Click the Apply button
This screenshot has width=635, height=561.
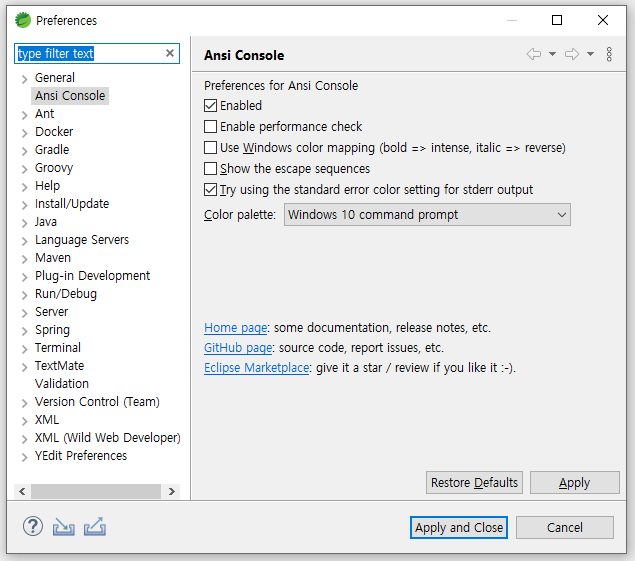(x=575, y=482)
